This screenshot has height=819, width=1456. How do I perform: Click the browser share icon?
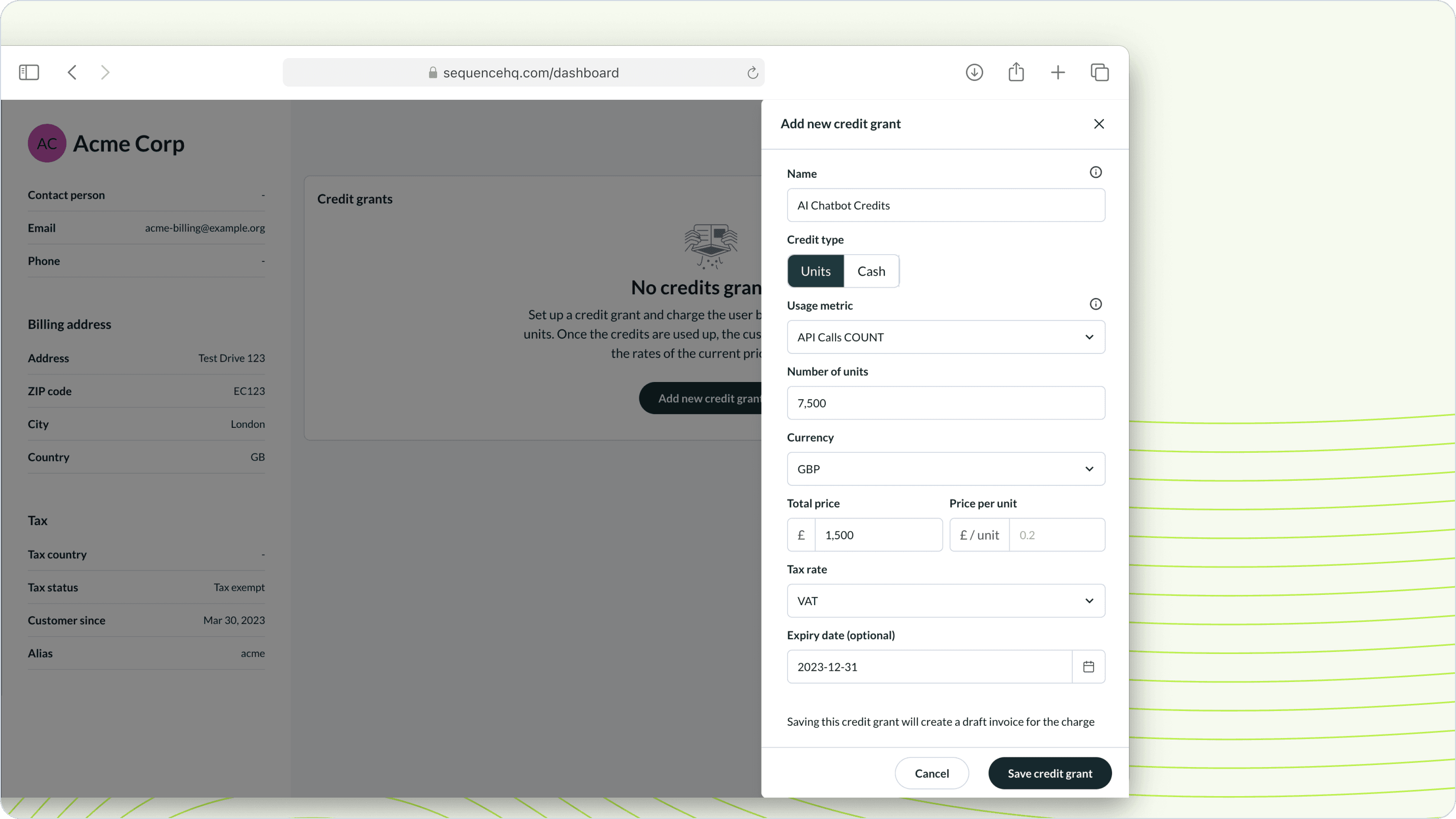tap(1016, 72)
